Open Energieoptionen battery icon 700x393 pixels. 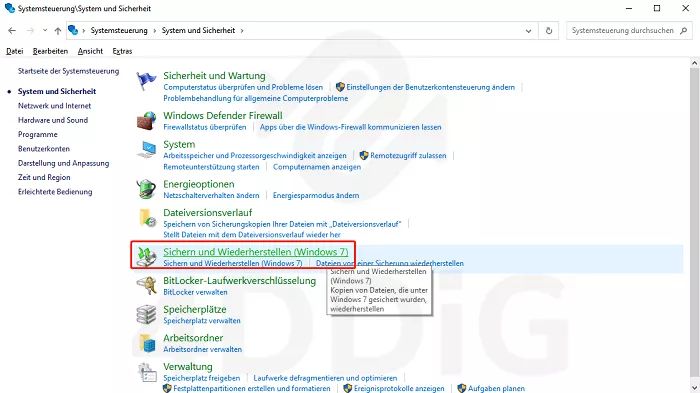point(146,189)
